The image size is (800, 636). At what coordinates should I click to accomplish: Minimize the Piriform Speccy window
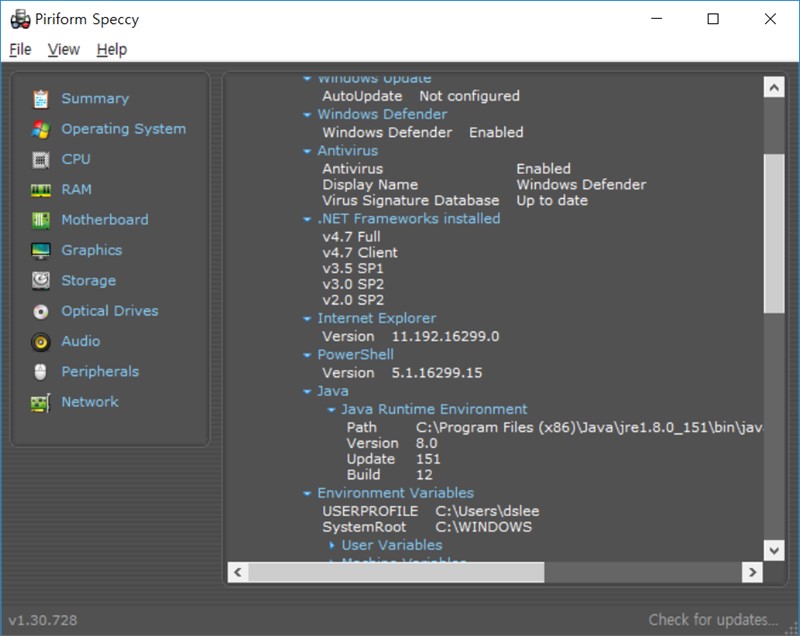point(657,19)
